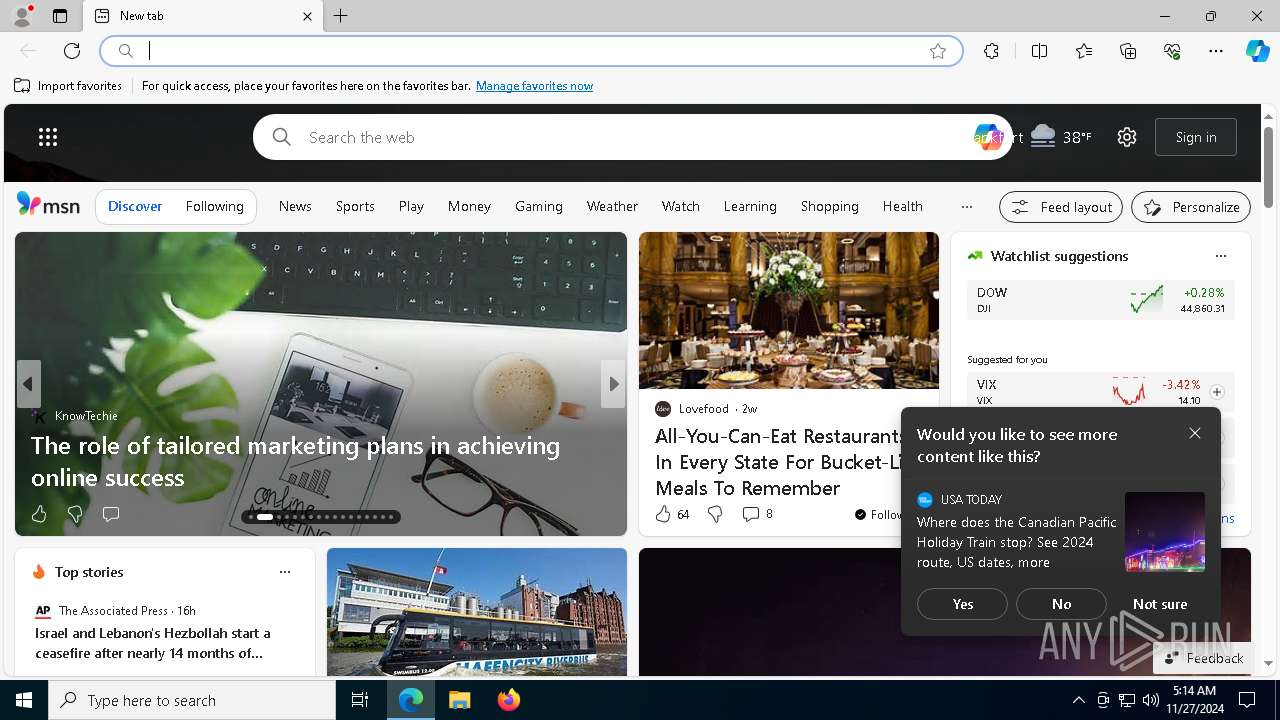Click the refresh page icon
The width and height of the screenshot is (1280, 720).
tap(72, 51)
